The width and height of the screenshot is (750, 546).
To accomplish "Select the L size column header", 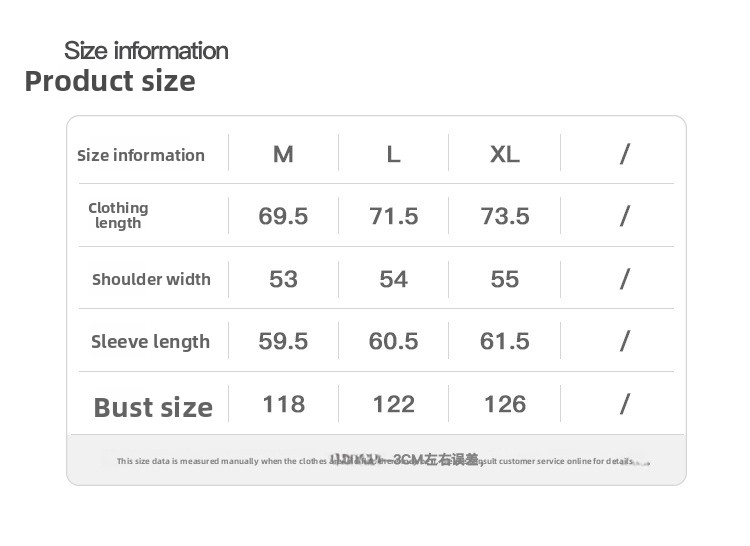I will point(394,154).
